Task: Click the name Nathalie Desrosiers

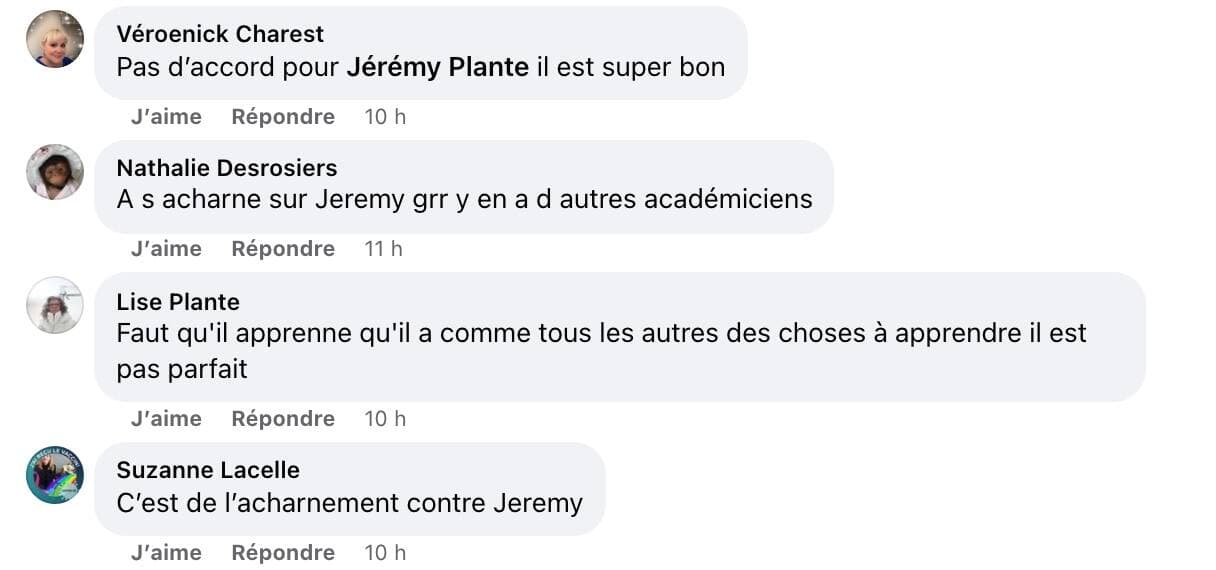Action: [227, 167]
